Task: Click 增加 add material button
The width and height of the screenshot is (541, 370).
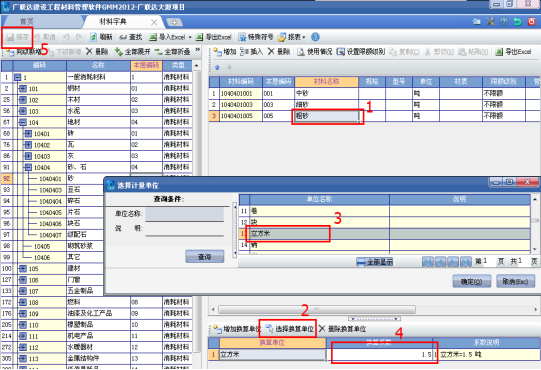Action: tap(225, 52)
